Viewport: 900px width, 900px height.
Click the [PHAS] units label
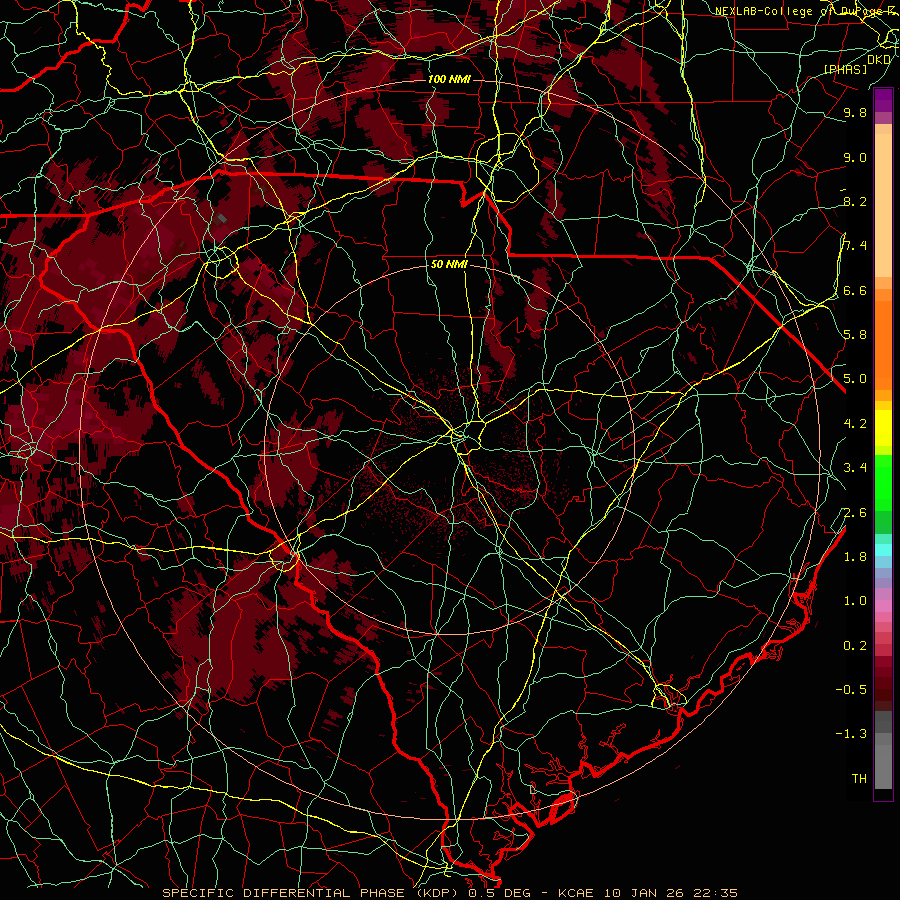pyautogui.click(x=845, y=70)
